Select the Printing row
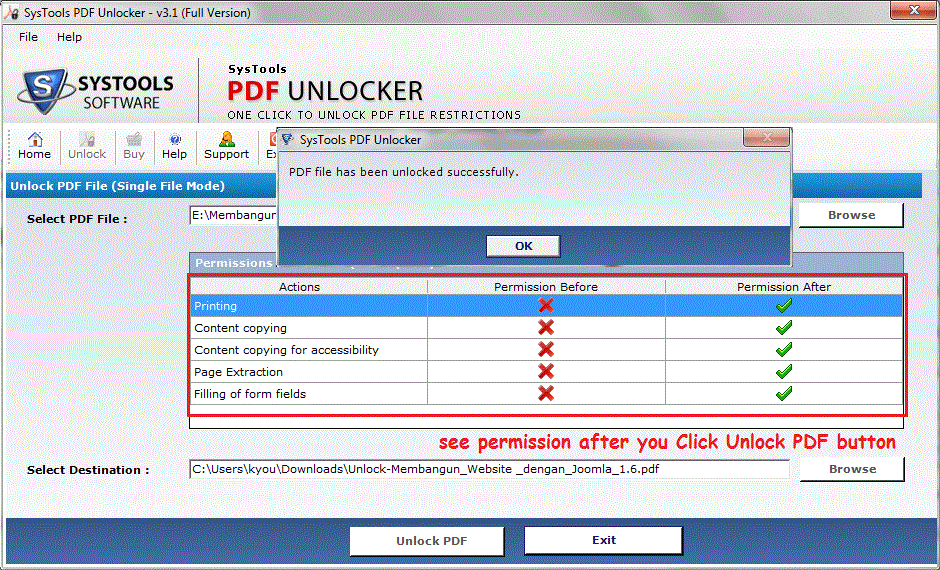 coord(546,306)
